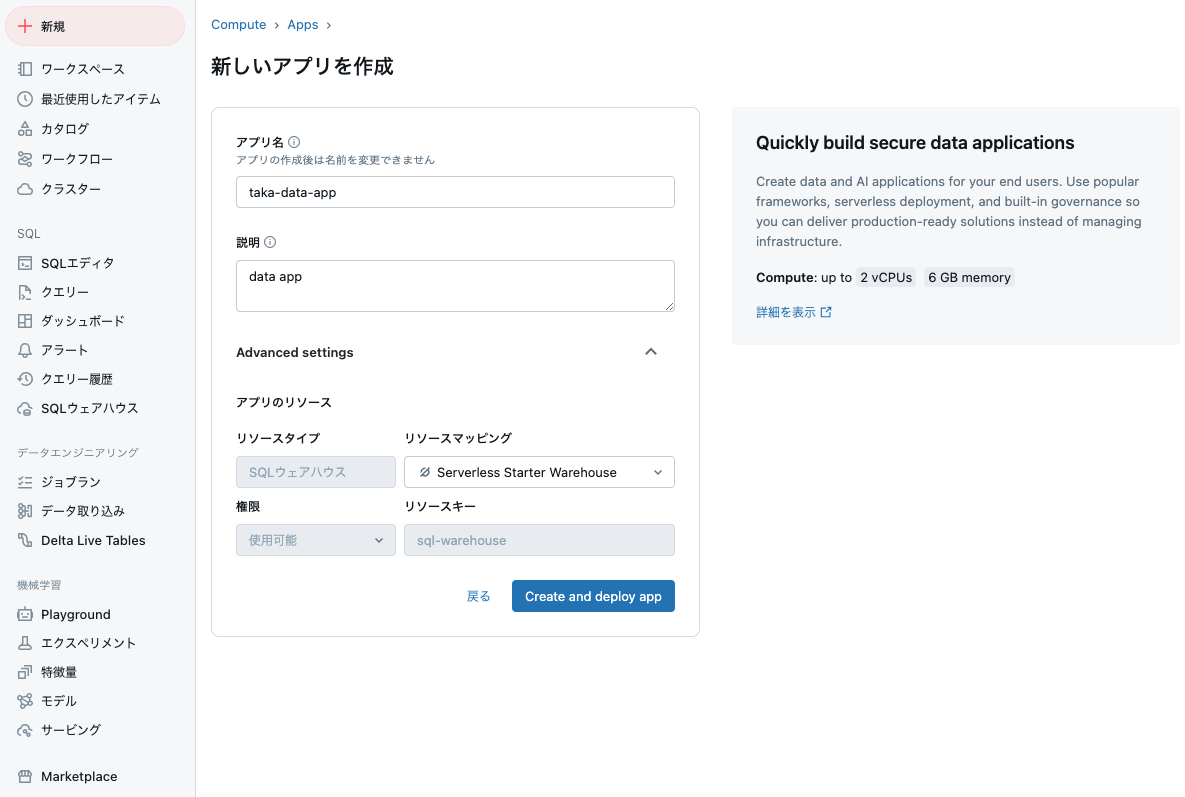Click the 2 vCPUs compute tag
The height and width of the screenshot is (797, 1185).
pos(886,277)
